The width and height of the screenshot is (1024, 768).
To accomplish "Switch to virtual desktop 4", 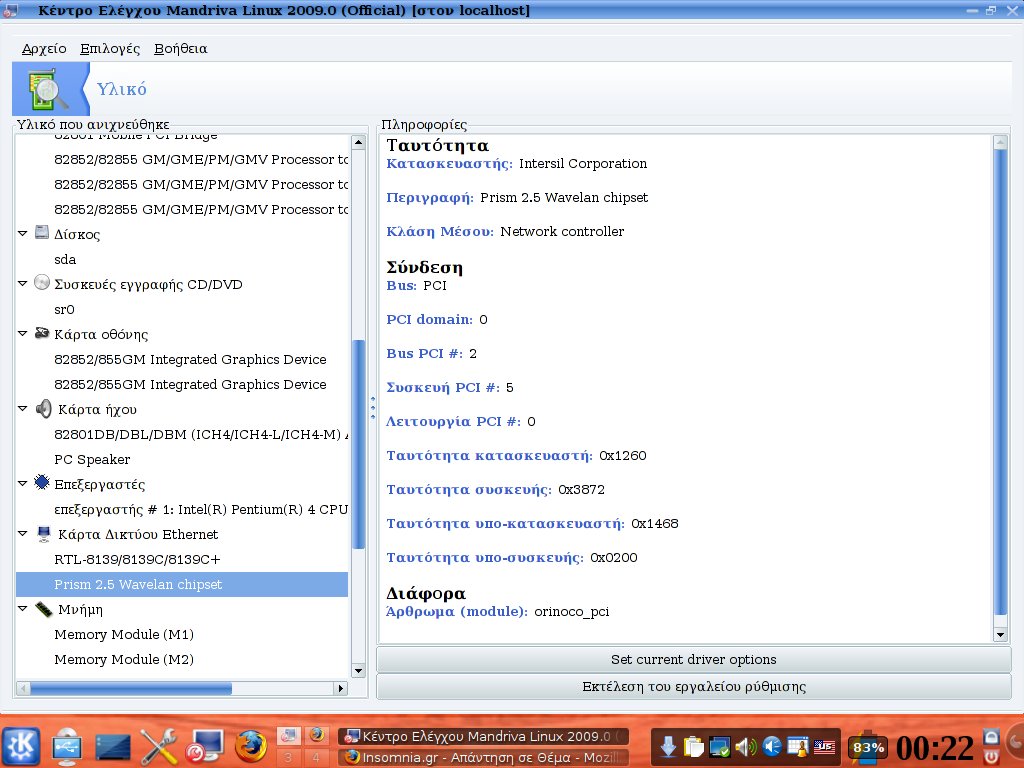I will click(x=317, y=758).
